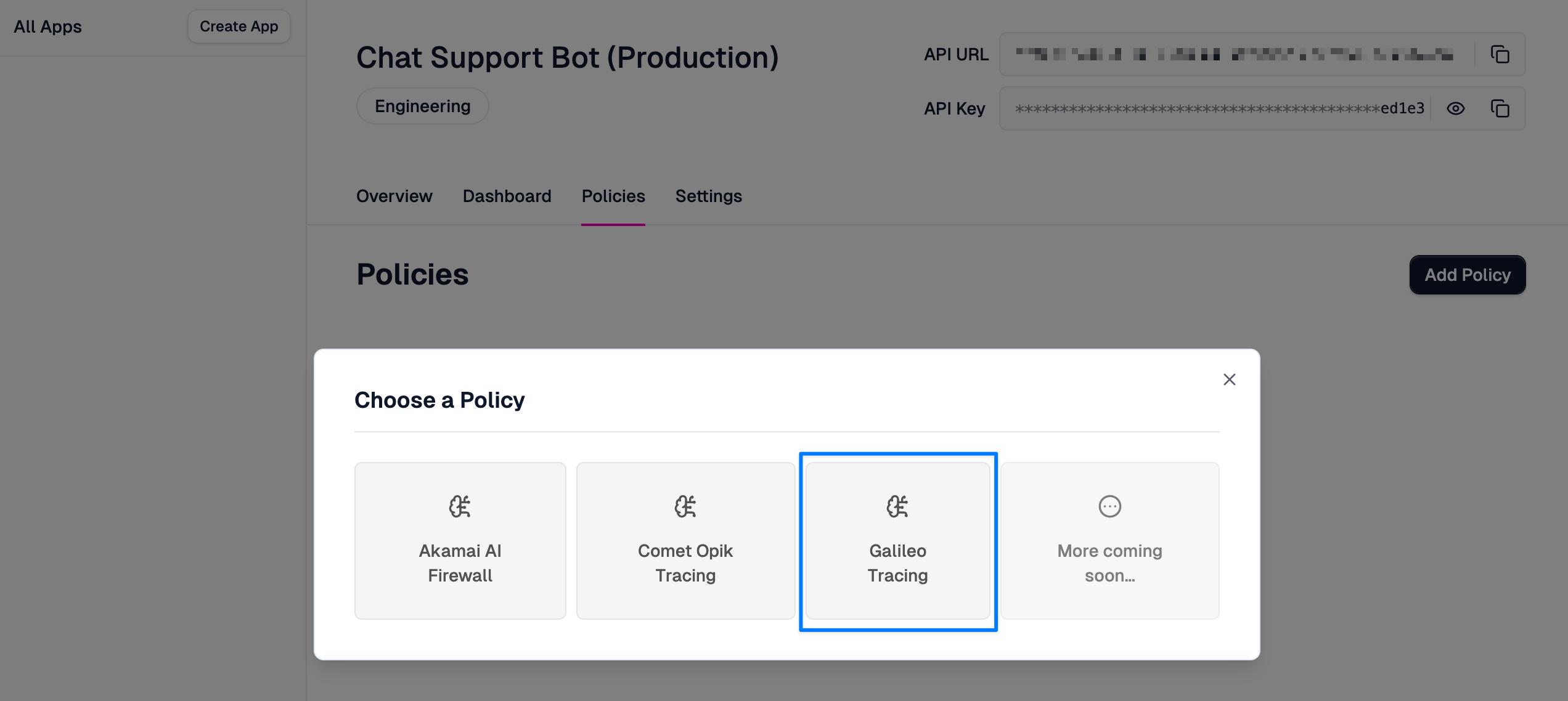Viewport: 1568px width, 701px height.
Task: Select the Comet Opik Tracing policy
Action: tap(685, 541)
